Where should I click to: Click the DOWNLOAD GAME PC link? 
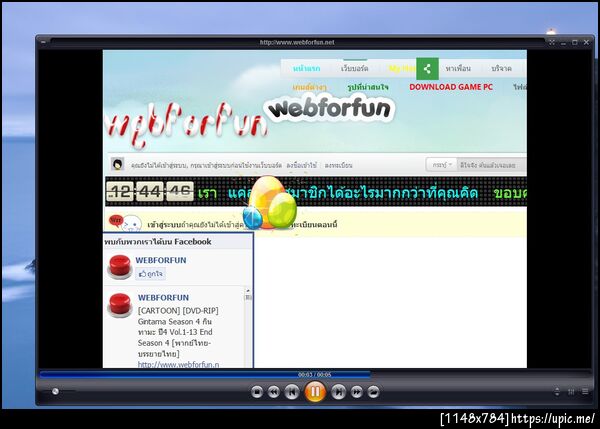click(451, 87)
